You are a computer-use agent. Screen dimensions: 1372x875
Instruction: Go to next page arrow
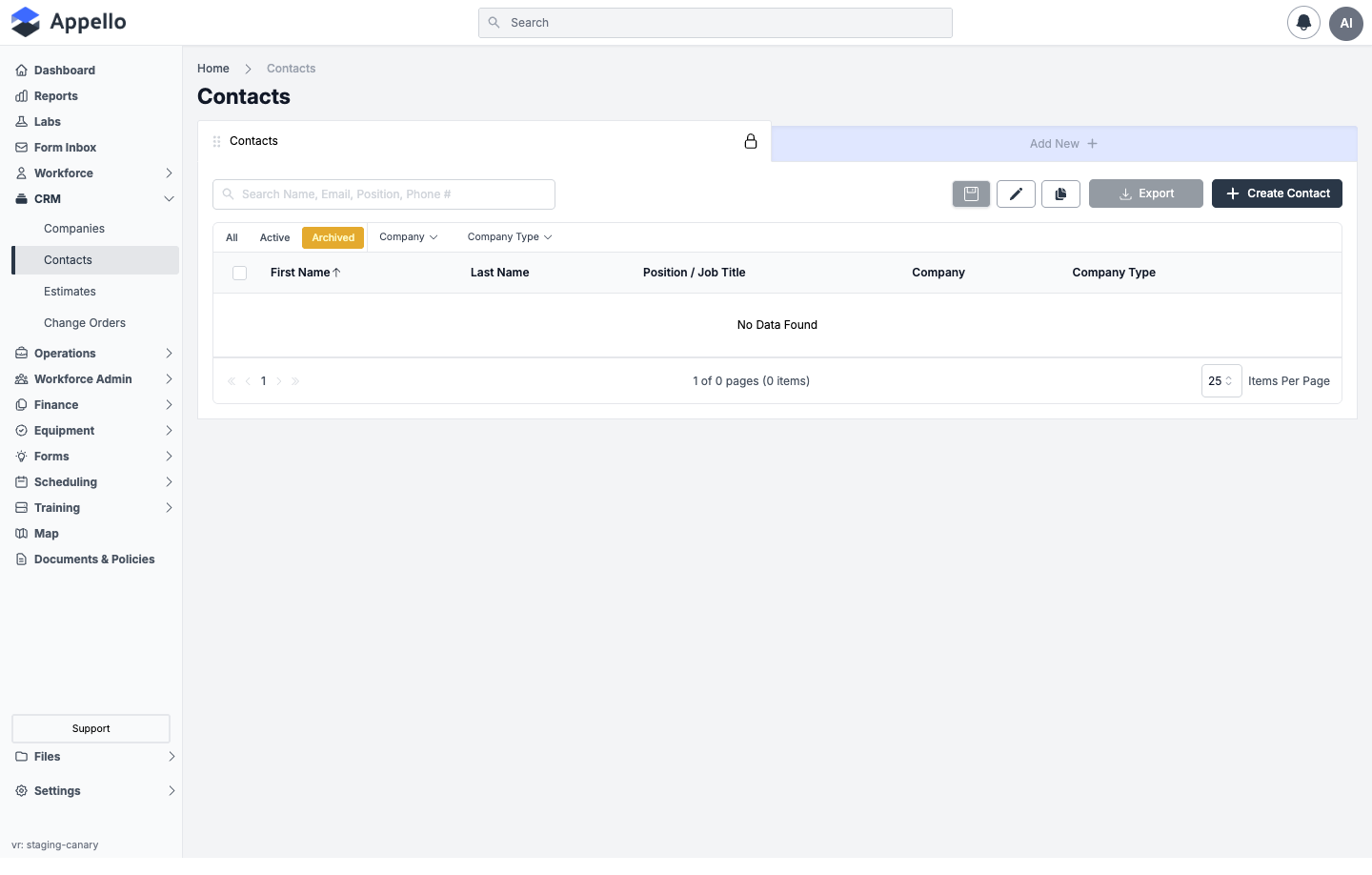tap(279, 381)
